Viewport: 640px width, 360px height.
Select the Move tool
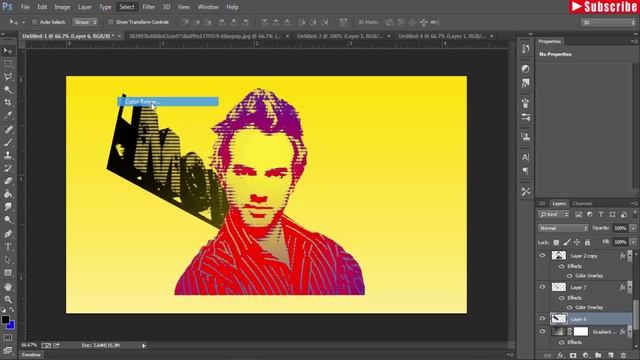[8, 51]
